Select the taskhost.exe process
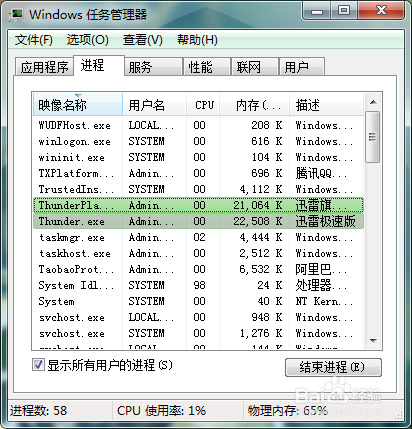The width and height of the screenshot is (412, 429). point(198,253)
